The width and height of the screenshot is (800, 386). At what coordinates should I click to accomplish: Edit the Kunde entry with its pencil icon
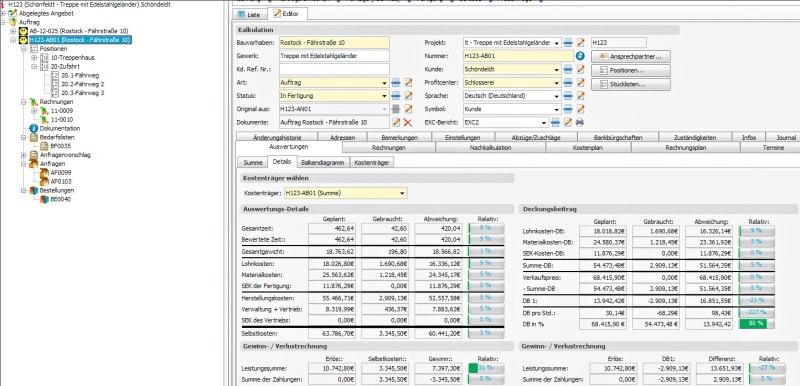[581, 69]
